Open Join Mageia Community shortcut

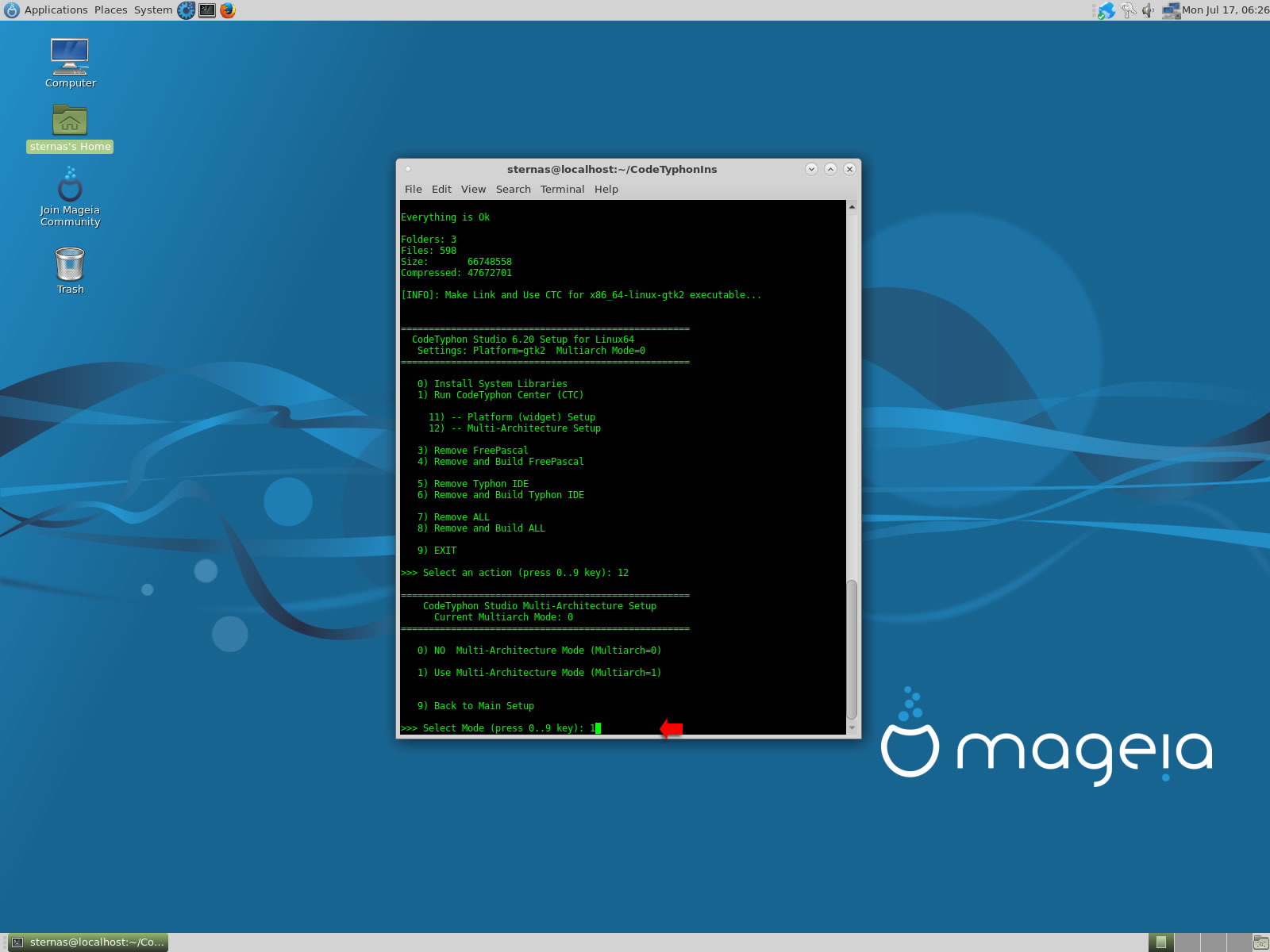point(70,197)
